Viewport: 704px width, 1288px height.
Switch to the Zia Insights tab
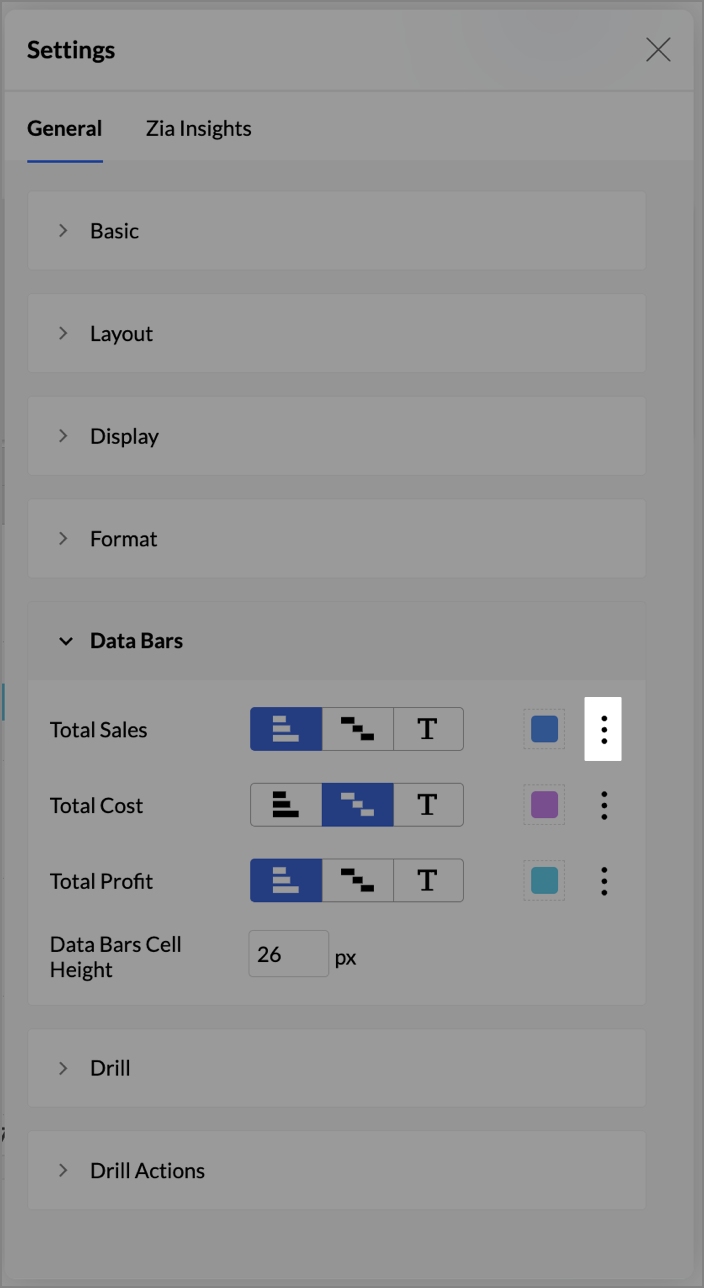tap(198, 129)
